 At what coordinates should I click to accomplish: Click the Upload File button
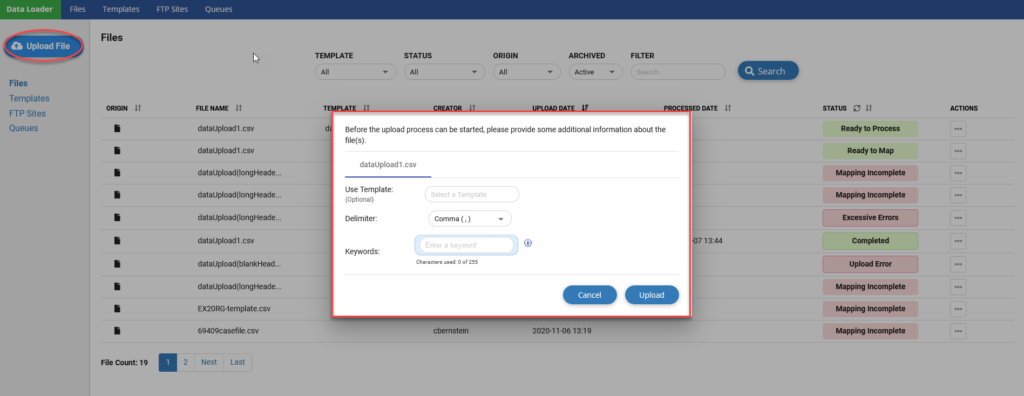[x=44, y=46]
